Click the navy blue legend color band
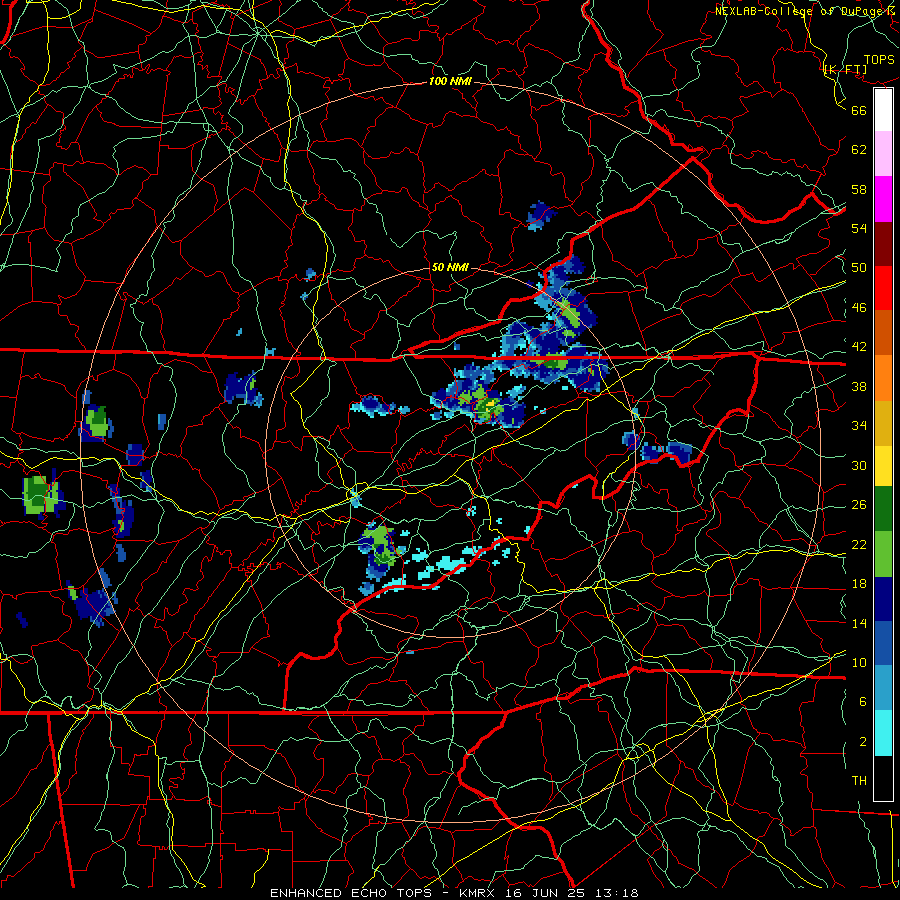Viewport: 900px width, 900px height. click(x=883, y=599)
